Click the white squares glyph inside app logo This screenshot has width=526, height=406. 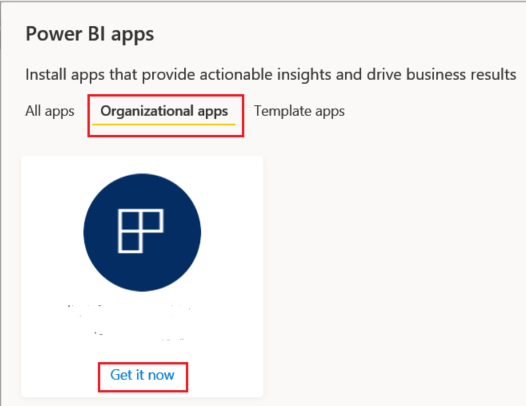point(141,231)
